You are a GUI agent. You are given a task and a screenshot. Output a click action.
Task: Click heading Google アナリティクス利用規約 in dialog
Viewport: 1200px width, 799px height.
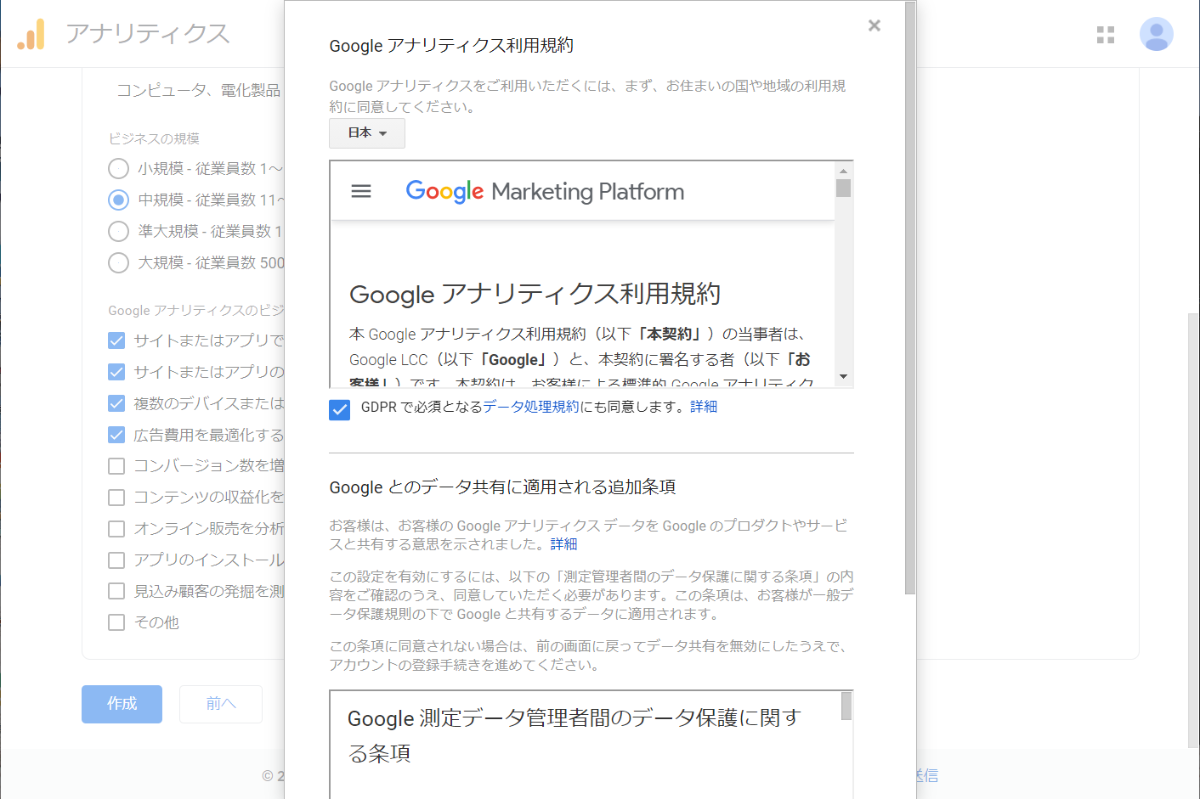pos(451,45)
